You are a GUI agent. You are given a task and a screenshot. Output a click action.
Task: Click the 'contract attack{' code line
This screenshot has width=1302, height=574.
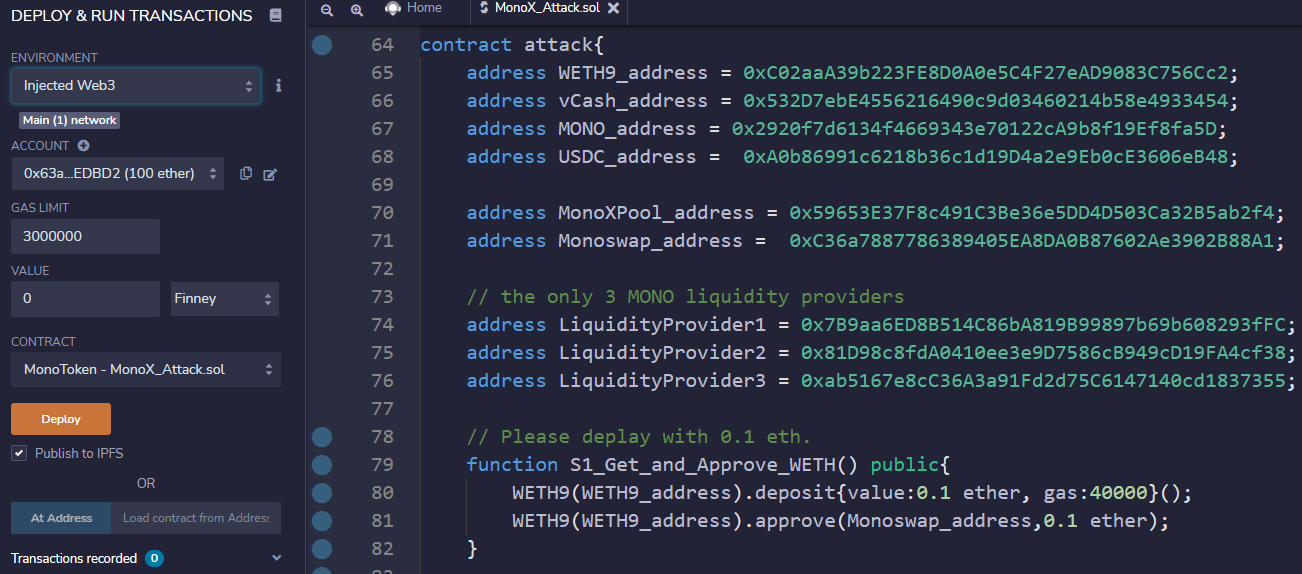pos(512,45)
